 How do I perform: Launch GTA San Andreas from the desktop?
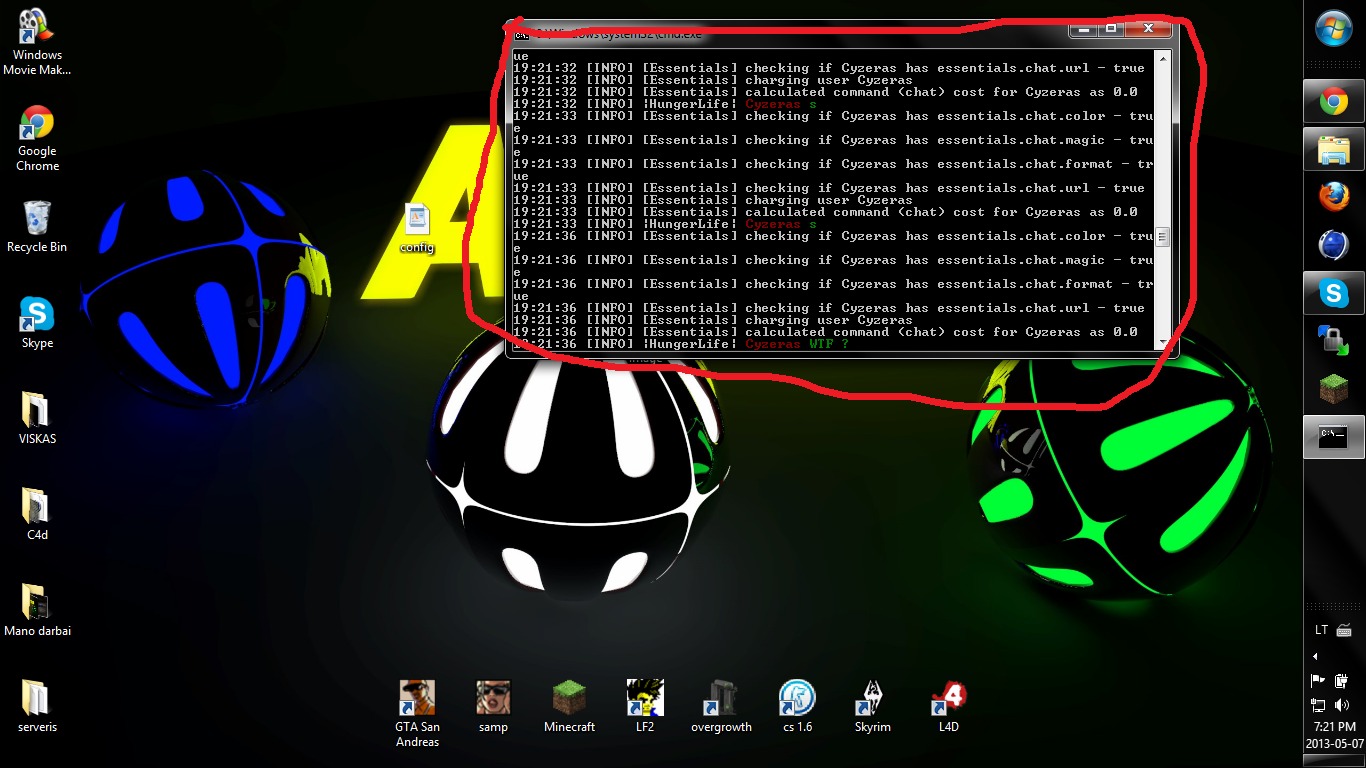417,699
